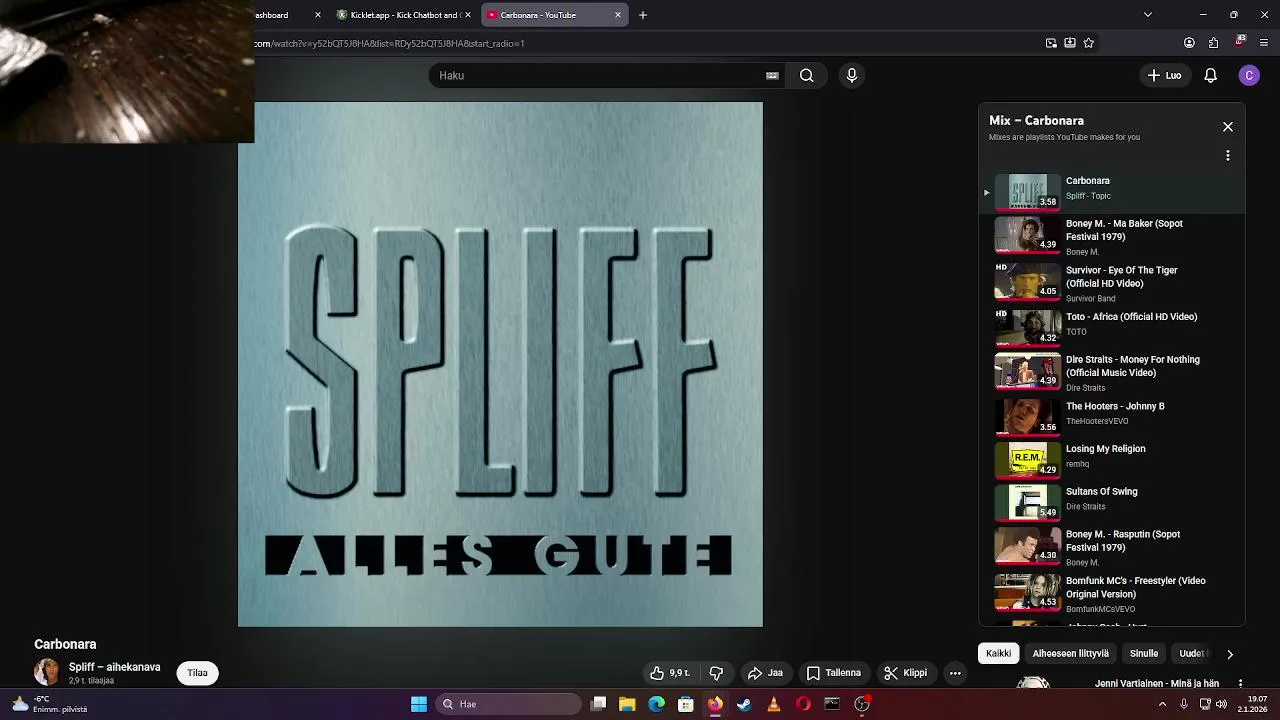Open the volume control in the system tray
Screen dimensions: 1280x720
pos(1221,704)
